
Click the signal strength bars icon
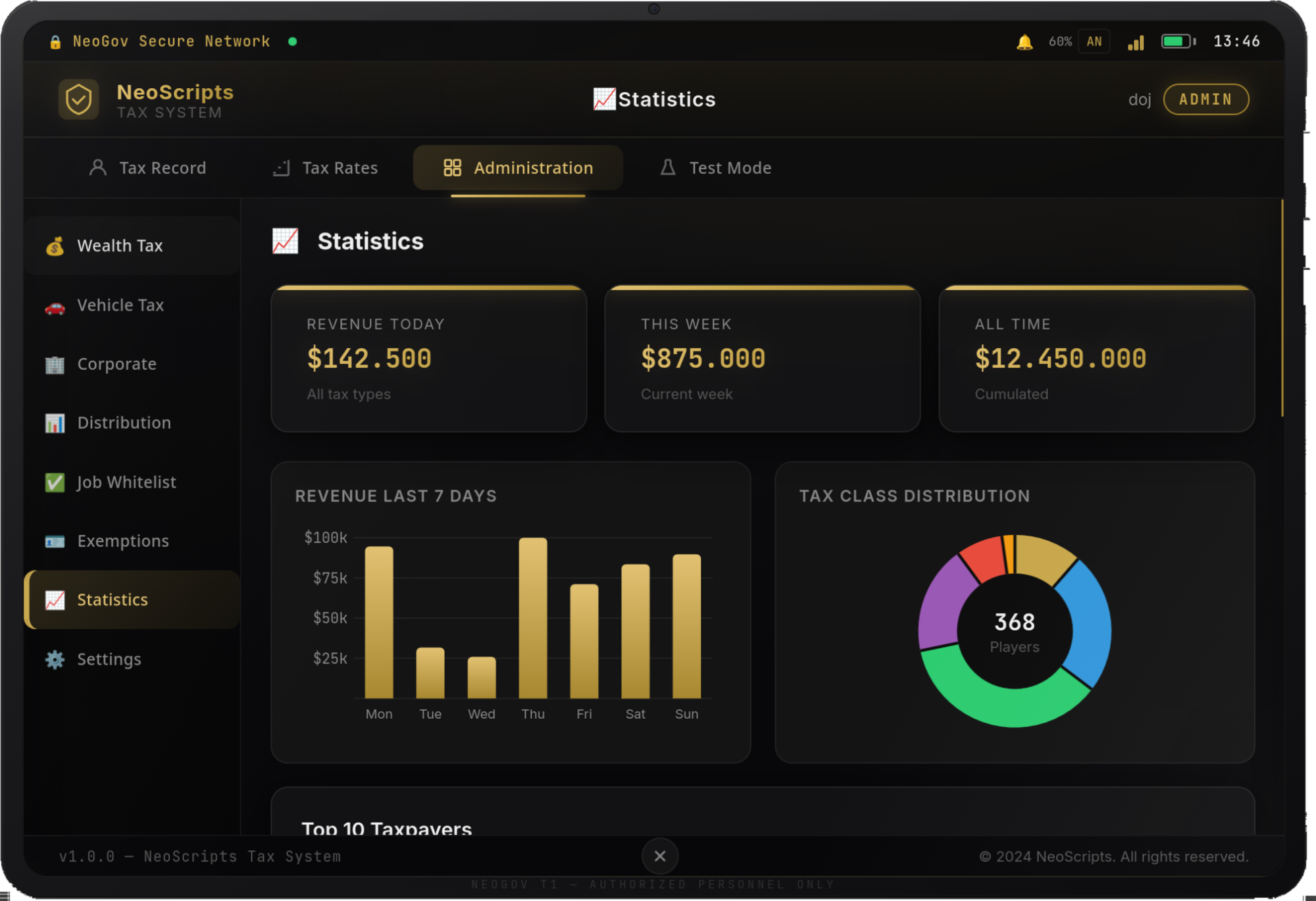click(1136, 42)
